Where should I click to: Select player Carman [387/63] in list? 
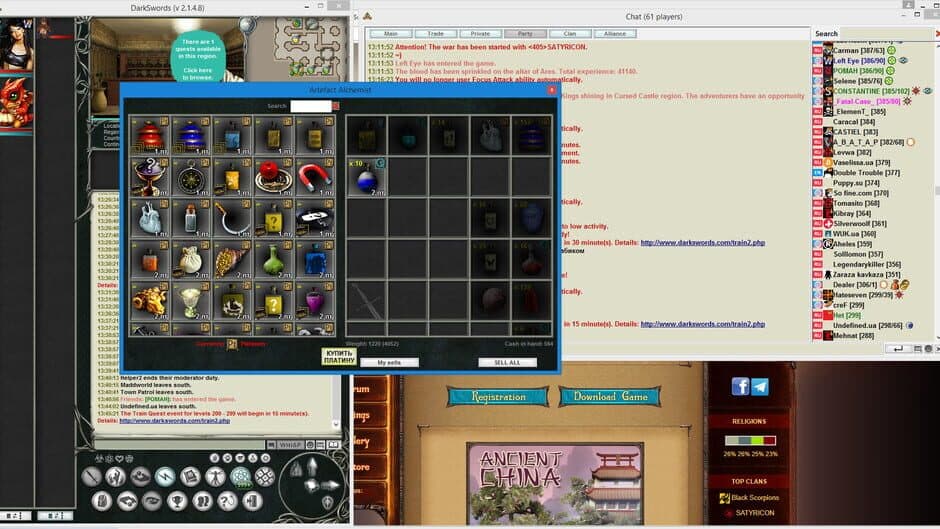[x=858, y=50]
